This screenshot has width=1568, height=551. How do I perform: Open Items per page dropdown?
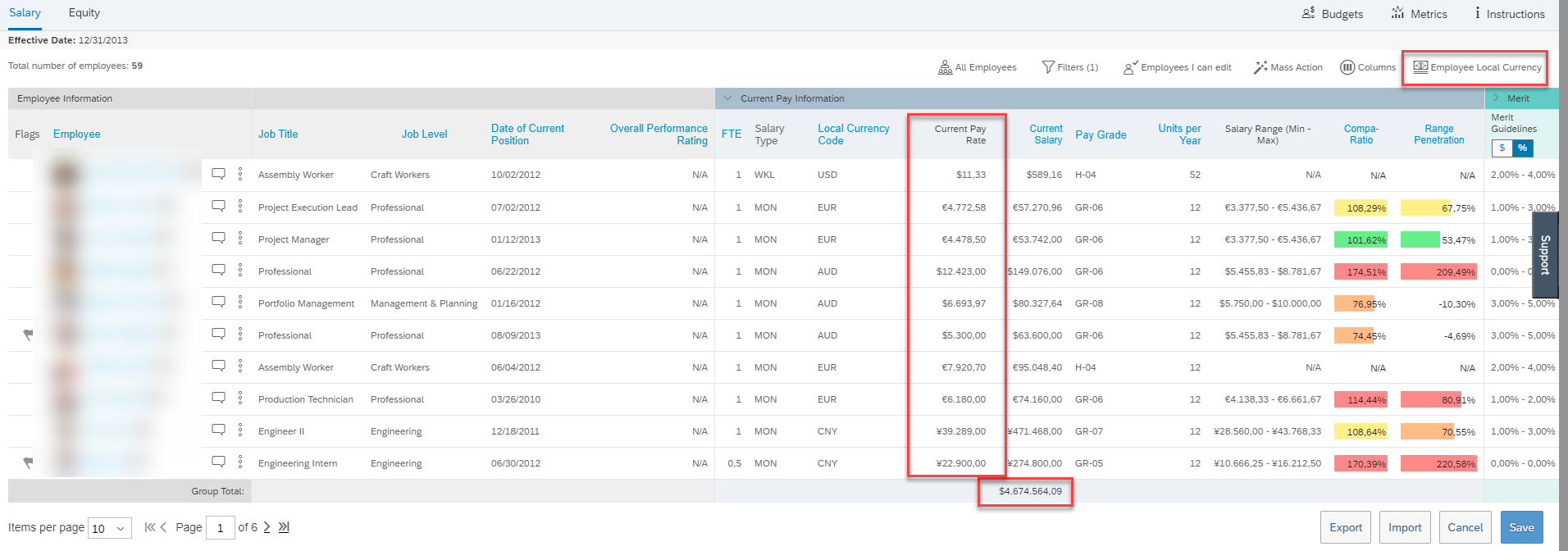coord(110,529)
